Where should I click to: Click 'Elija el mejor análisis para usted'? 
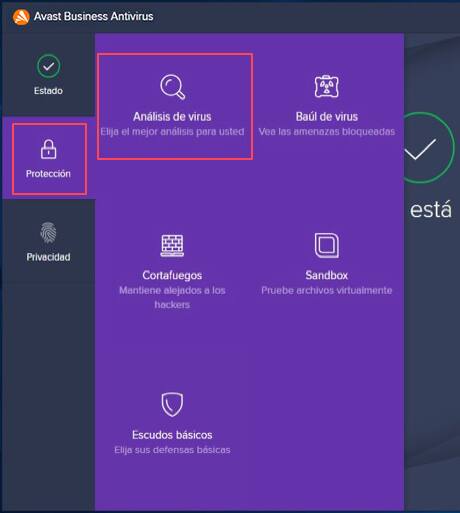[172, 132]
